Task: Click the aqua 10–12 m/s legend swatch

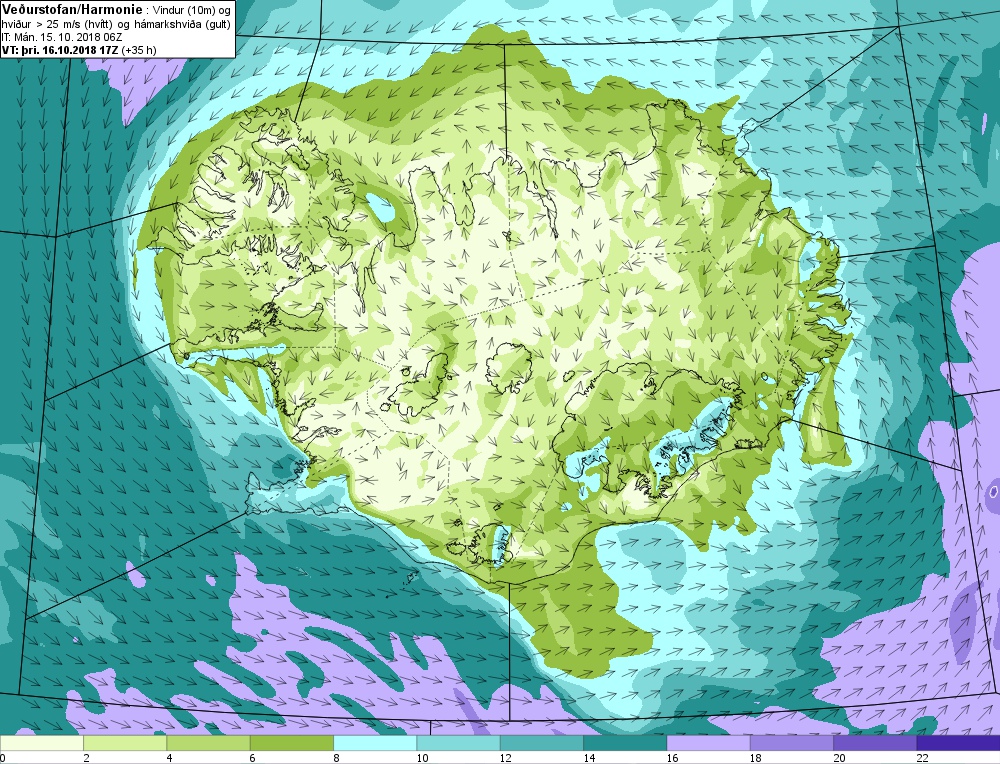Action: click(459, 743)
